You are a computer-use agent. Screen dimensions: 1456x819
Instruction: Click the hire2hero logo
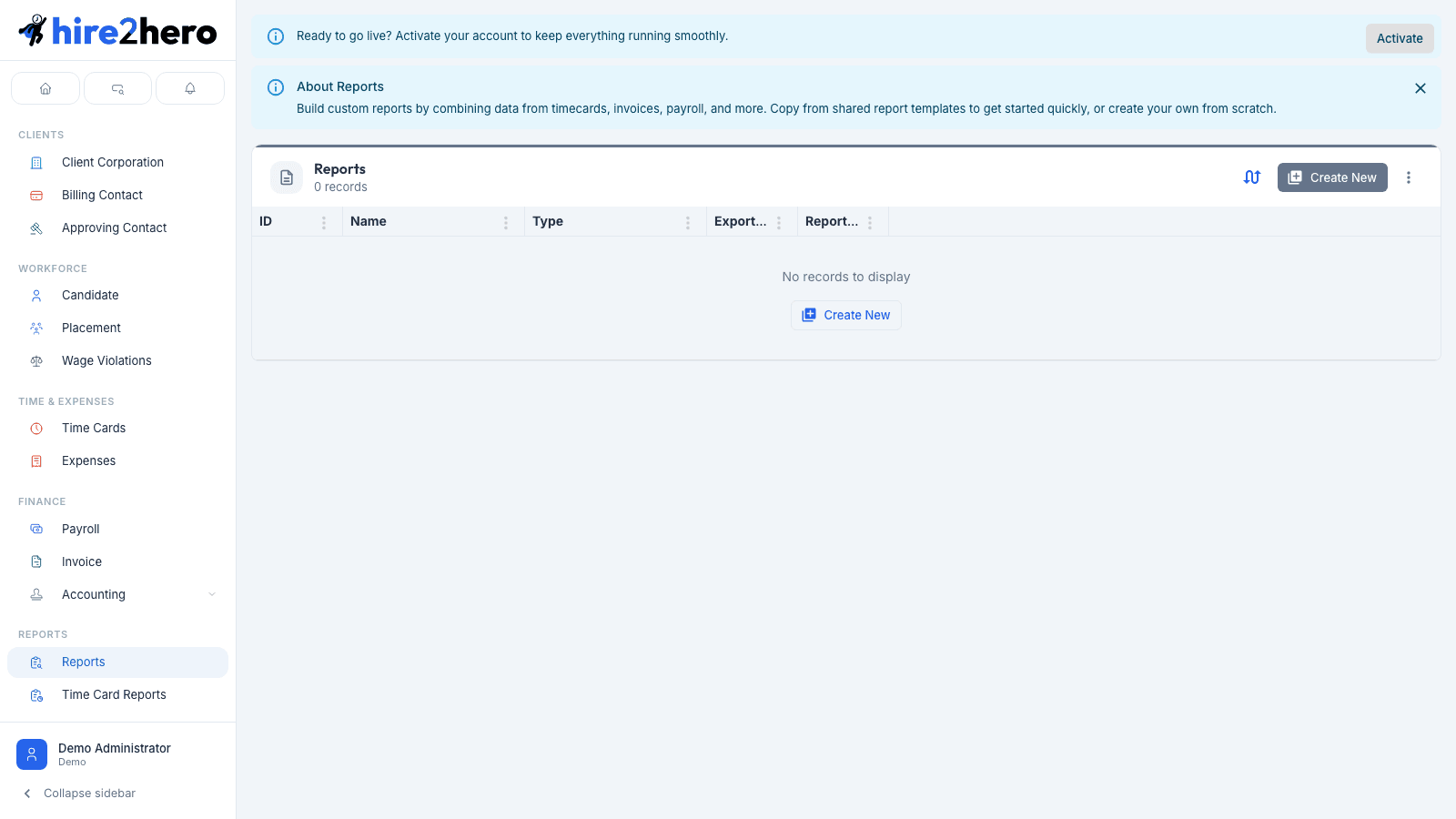tap(117, 31)
